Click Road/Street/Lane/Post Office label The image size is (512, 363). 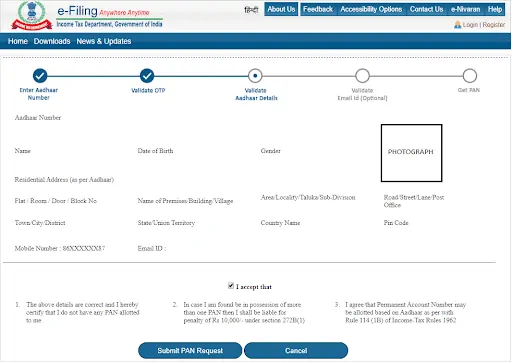coord(414,201)
